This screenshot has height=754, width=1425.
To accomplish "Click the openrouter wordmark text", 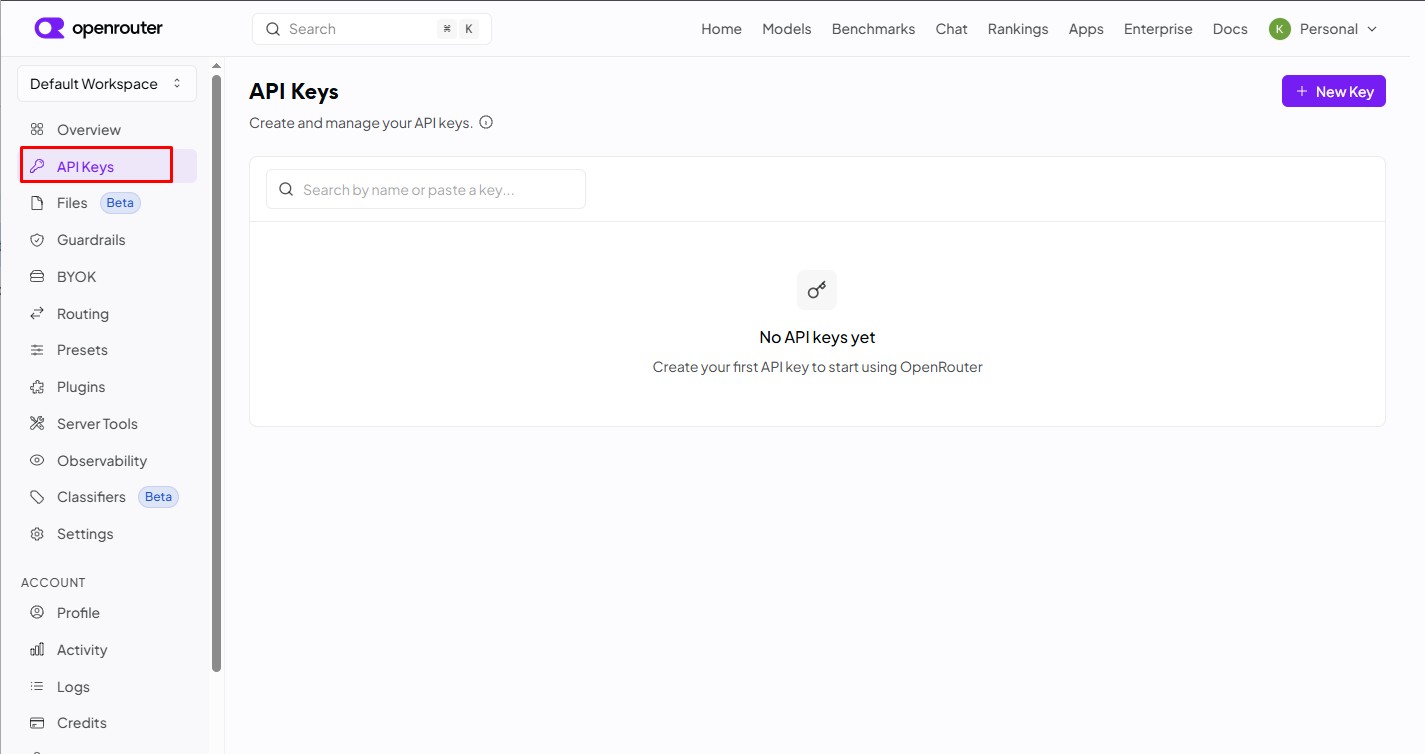I will (117, 28).
